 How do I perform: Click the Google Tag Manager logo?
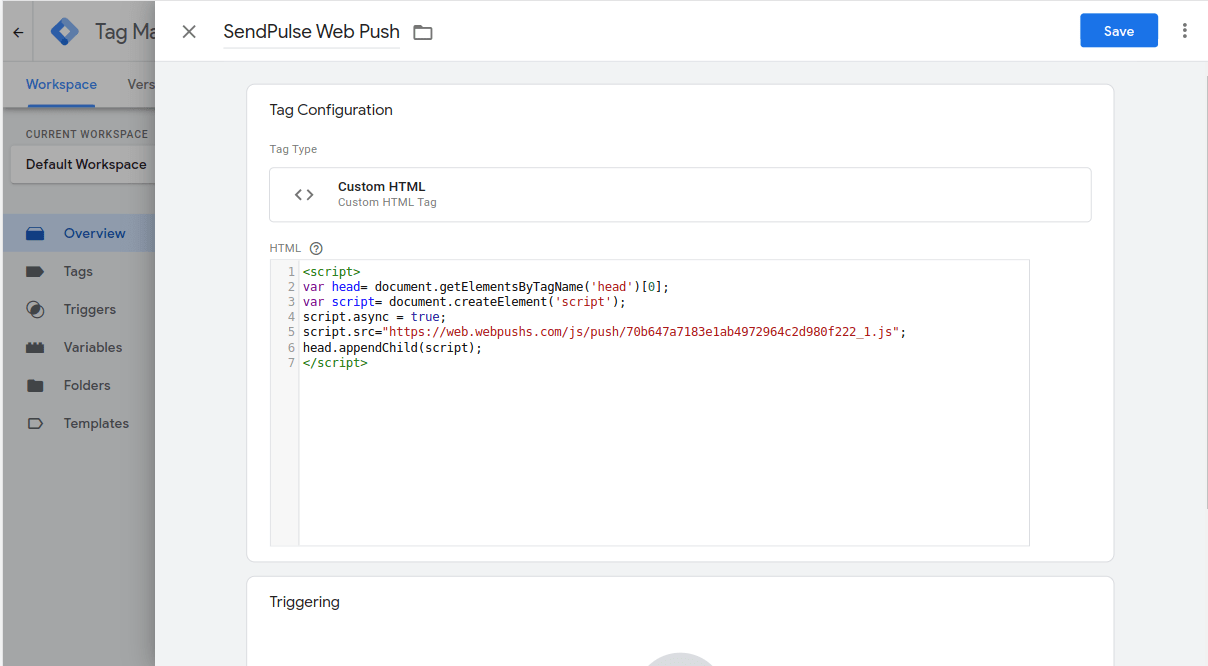[65, 32]
